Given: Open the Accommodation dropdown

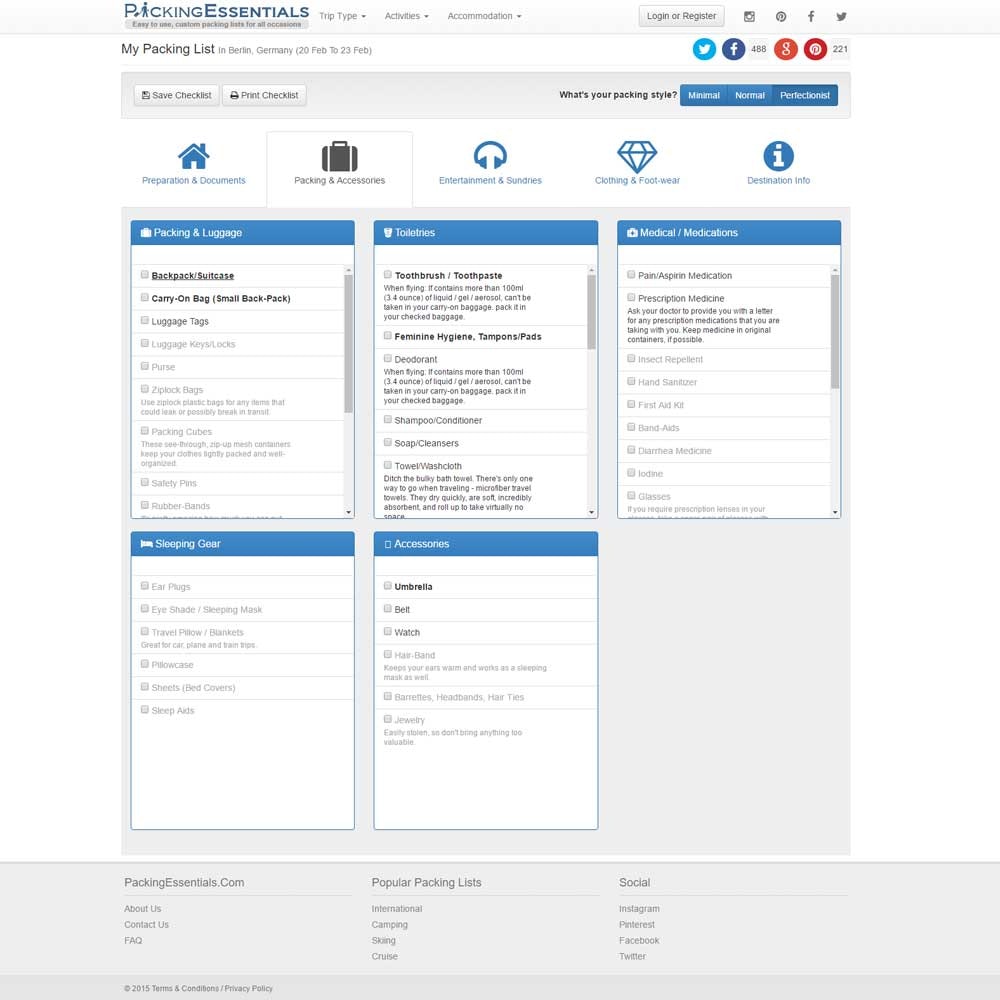Looking at the screenshot, I should 484,16.
